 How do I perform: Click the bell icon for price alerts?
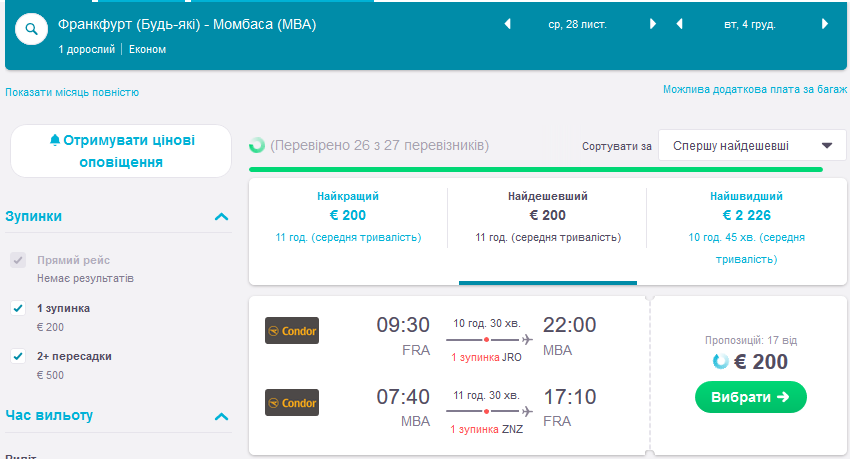click(55, 140)
